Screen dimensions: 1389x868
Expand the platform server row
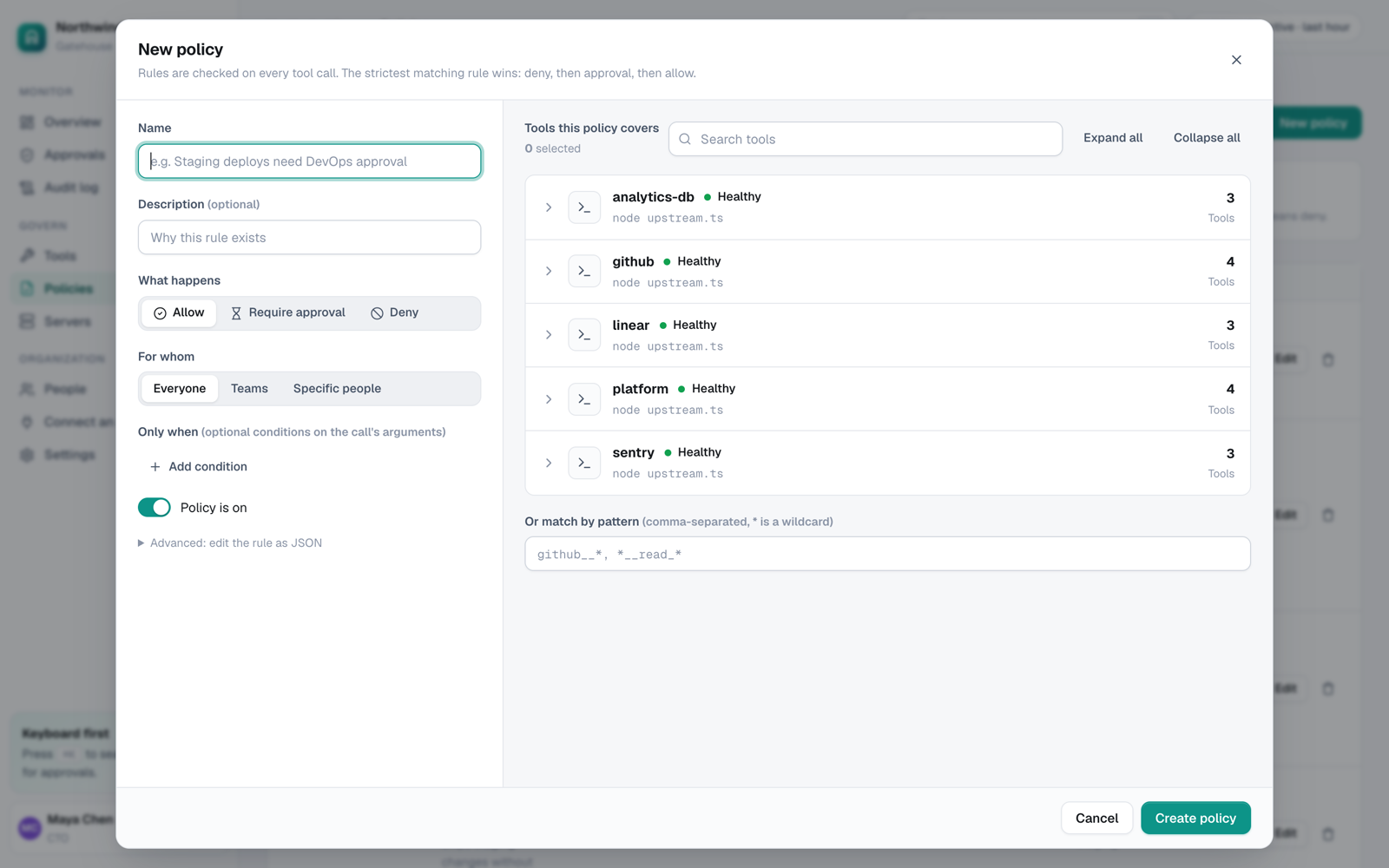(549, 399)
